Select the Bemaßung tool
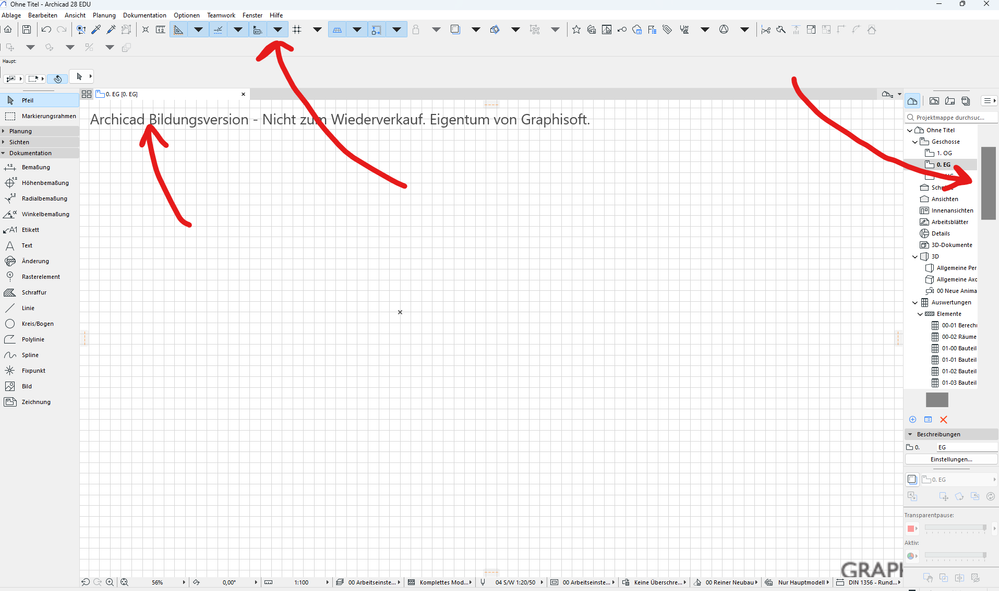The height and width of the screenshot is (591, 999). click(40, 167)
